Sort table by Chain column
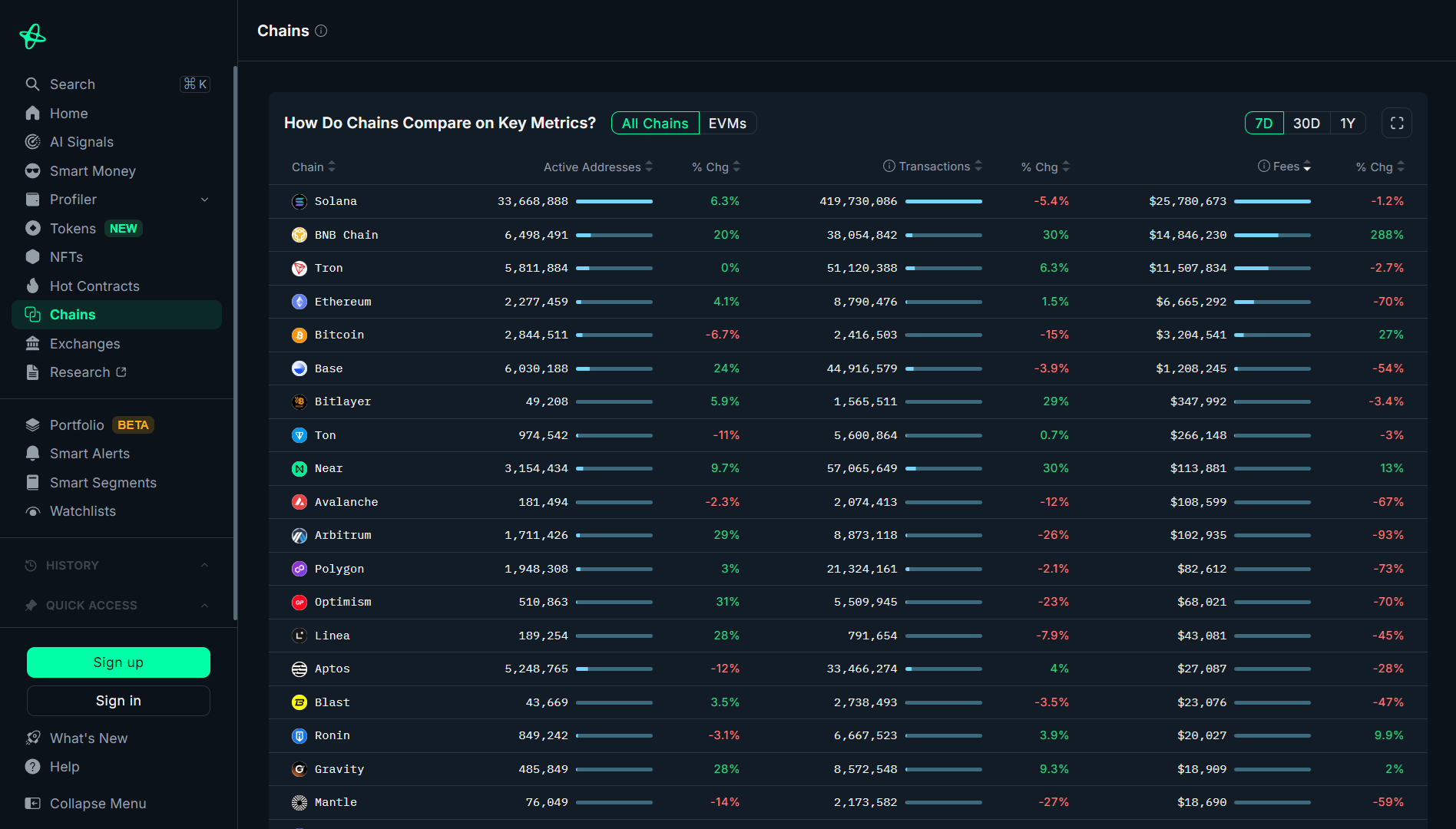1456x829 pixels. (313, 167)
